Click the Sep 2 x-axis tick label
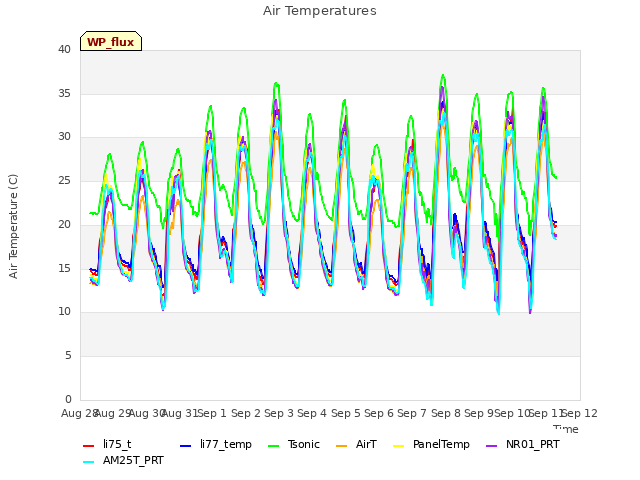Image resolution: width=640 pixels, height=480 pixels. tap(246, 413)
